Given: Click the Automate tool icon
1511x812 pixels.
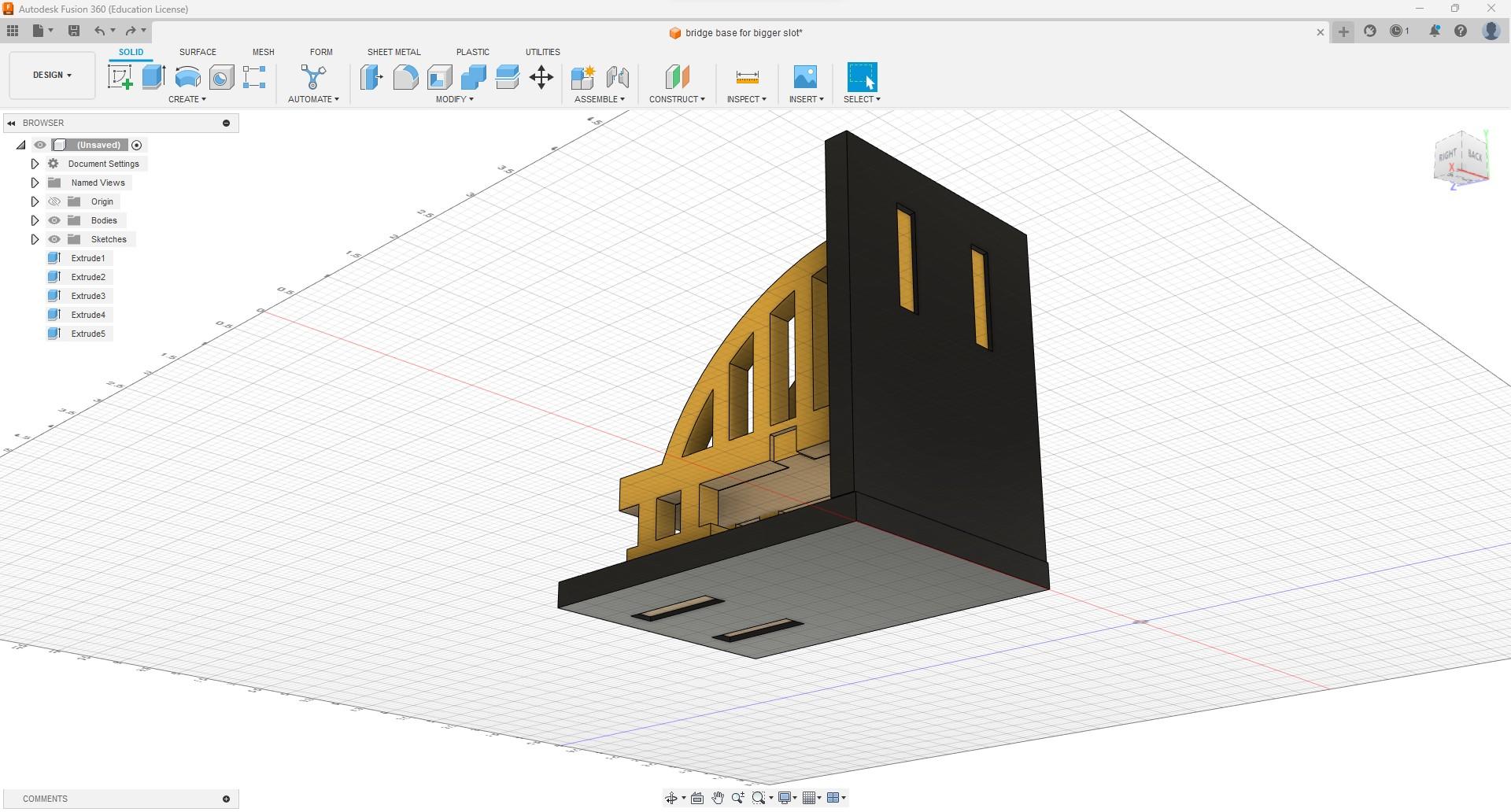Looking at the screenshot, I should coord(313,77).
